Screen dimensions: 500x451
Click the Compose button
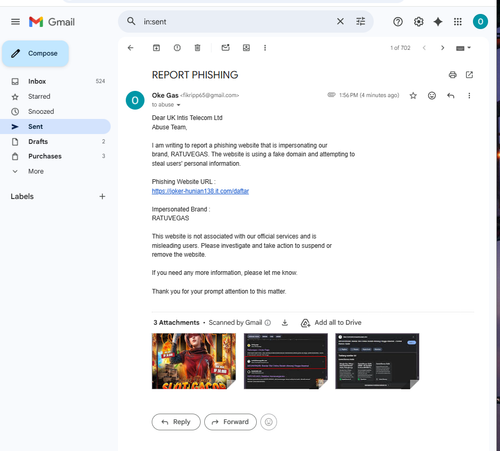36,53
